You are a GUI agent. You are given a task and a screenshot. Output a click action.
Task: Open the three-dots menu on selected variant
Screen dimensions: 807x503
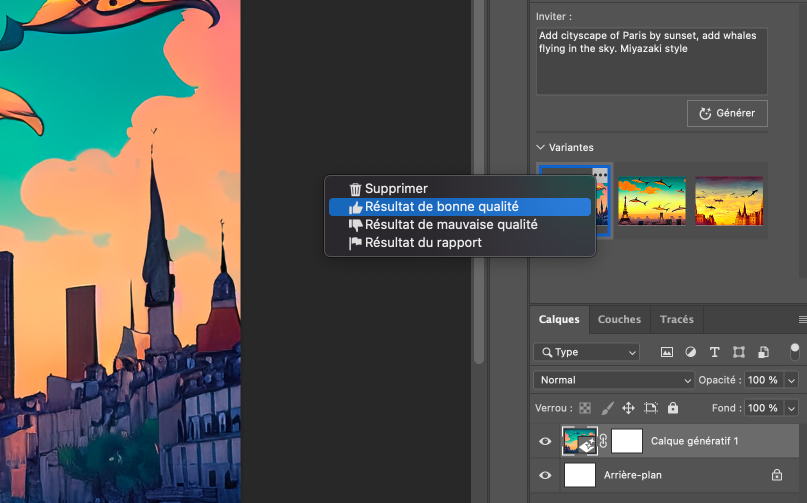(x=600, y=174)
